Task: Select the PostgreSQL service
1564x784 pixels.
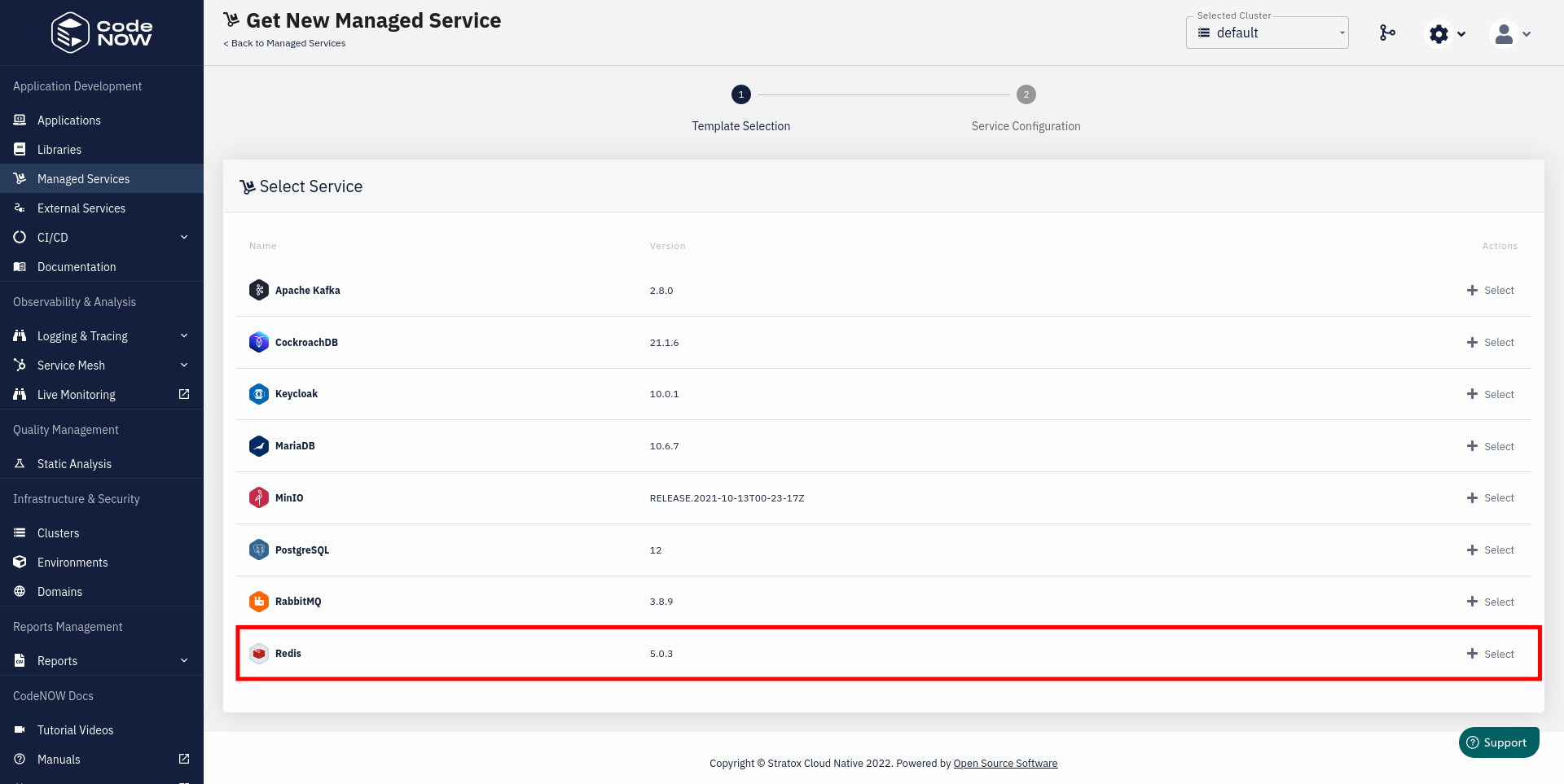Action: point(1490,550)
